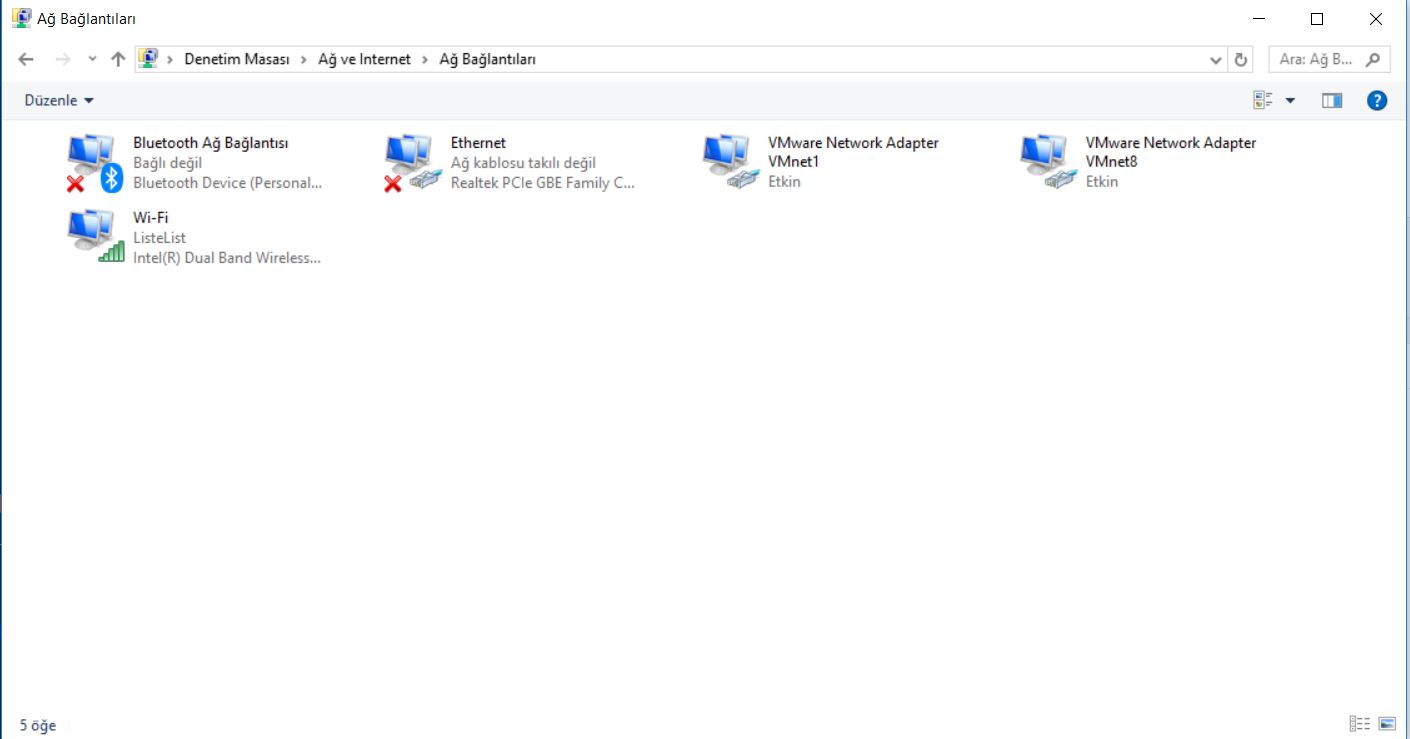Open recent locations dropdown arrow
Viewport: 1410px width, 739px height.
point(92,59)
